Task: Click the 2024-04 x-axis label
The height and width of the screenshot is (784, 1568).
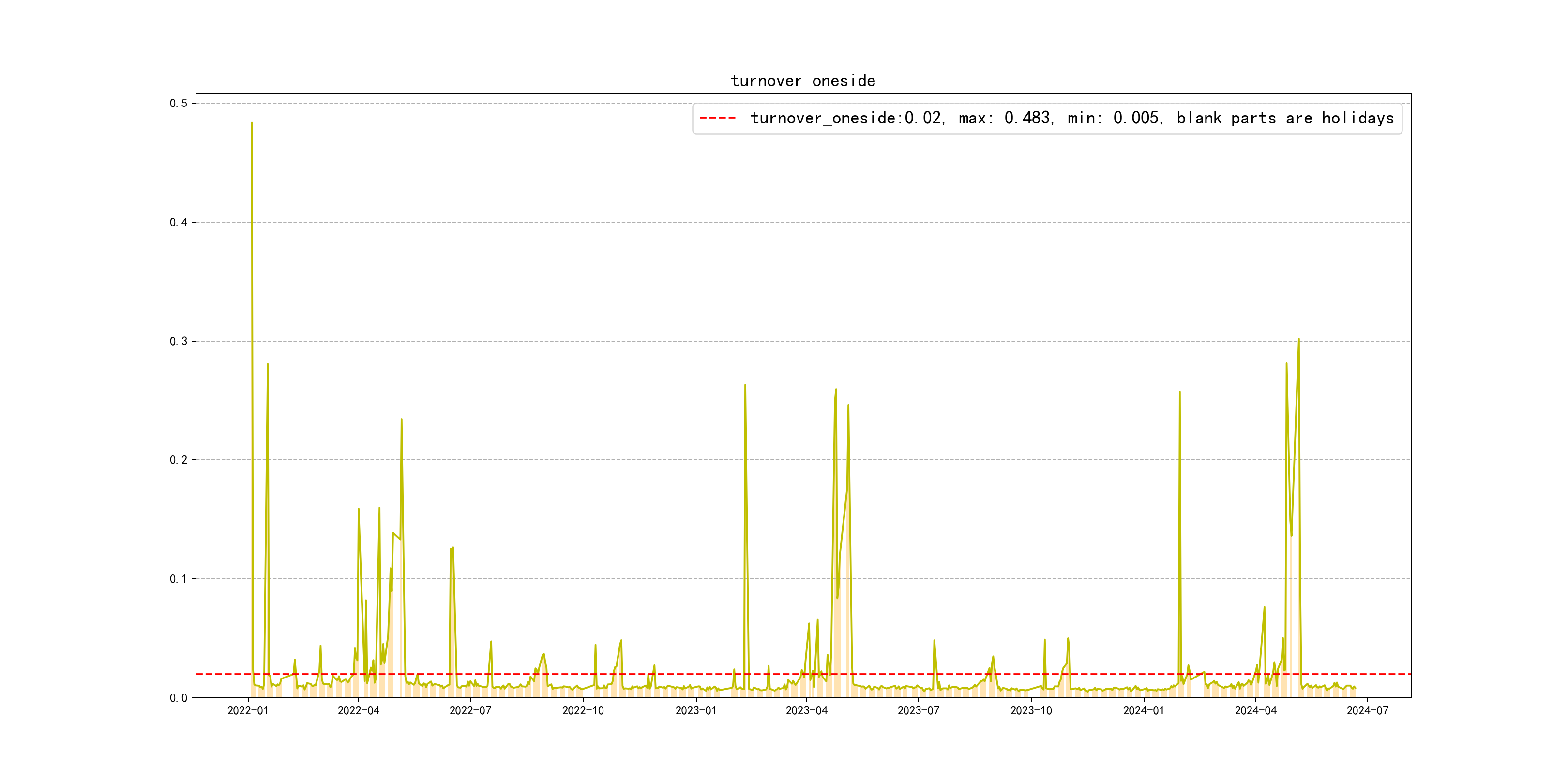Action: (x=1255, y=710)
